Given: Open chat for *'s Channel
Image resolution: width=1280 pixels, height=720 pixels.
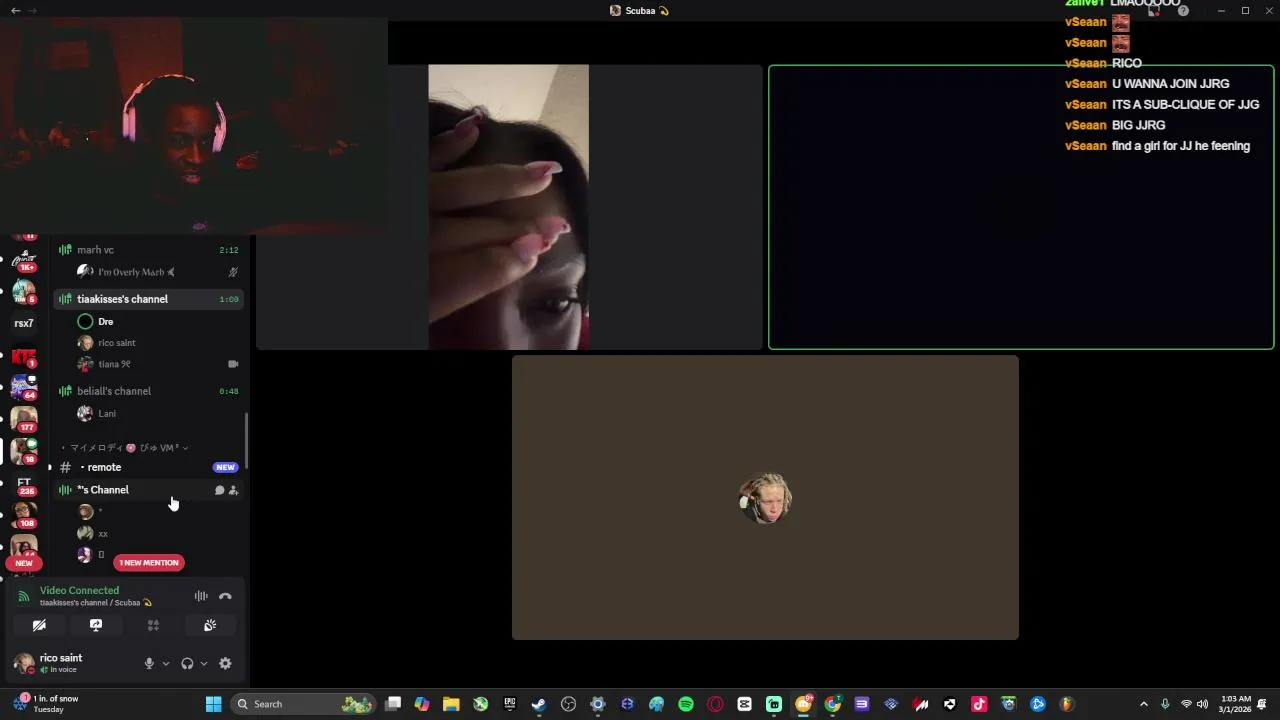Looking at the screenshot, I should [x=219, y=490].
